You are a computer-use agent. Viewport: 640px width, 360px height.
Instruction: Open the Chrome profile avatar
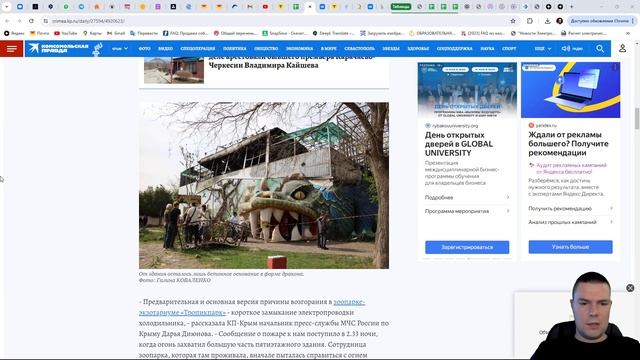(560, 21)
